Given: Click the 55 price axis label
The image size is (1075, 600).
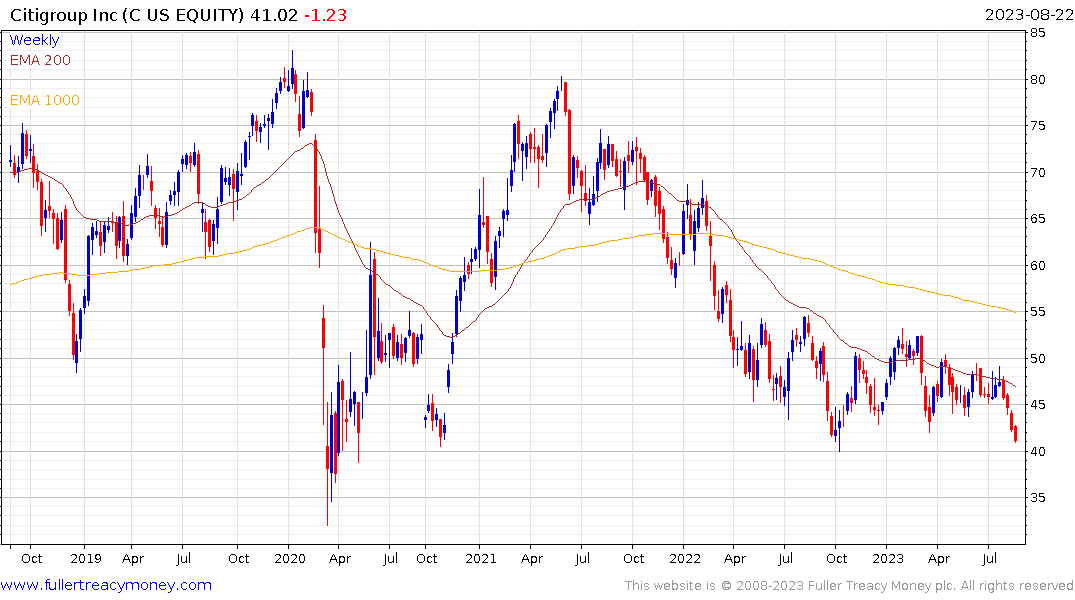Looking at the screenshot, I should (x=1037, y=311).
